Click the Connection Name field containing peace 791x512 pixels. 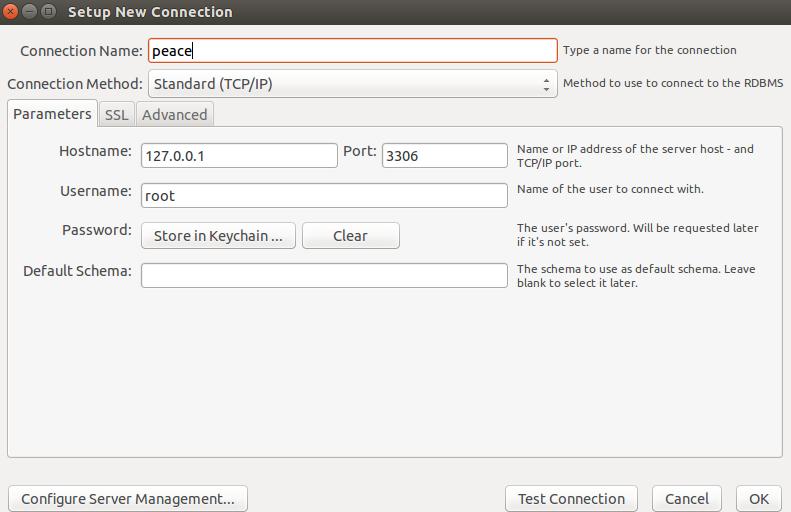(353, 51)
